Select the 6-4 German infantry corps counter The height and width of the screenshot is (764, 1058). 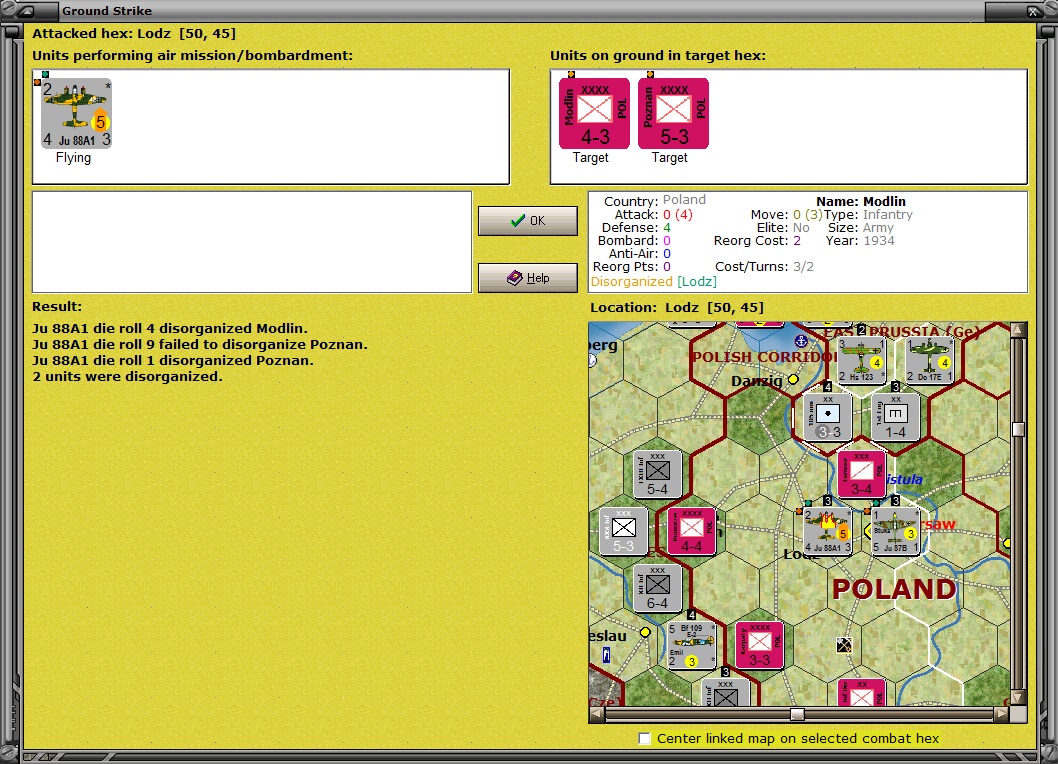pos(658,589)
